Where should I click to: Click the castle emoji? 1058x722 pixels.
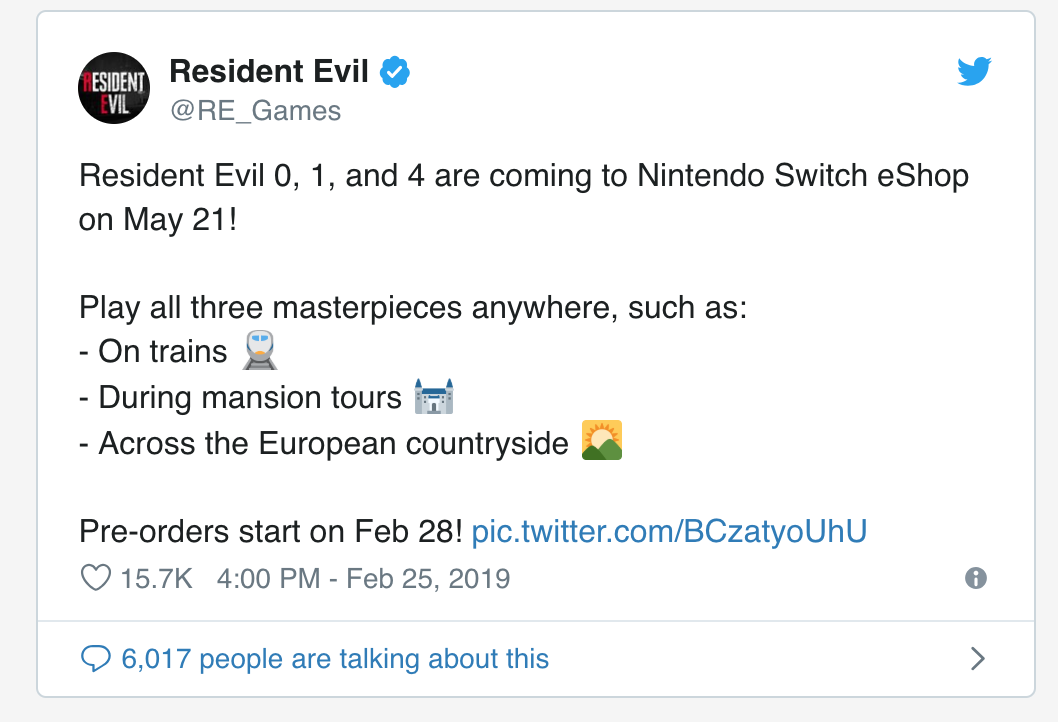tap(432, 397)
